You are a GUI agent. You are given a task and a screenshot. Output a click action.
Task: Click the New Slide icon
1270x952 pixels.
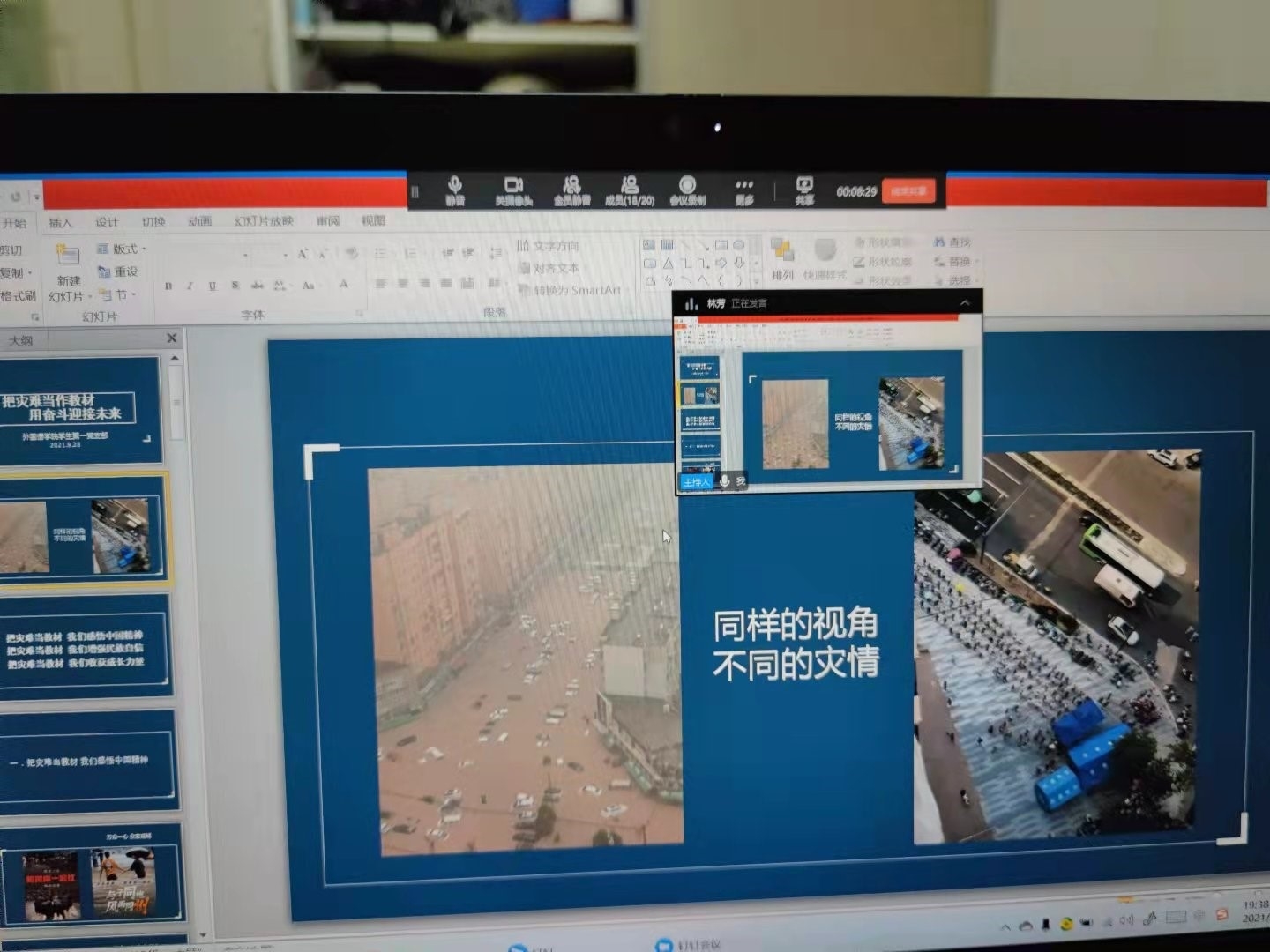point(68,257)
